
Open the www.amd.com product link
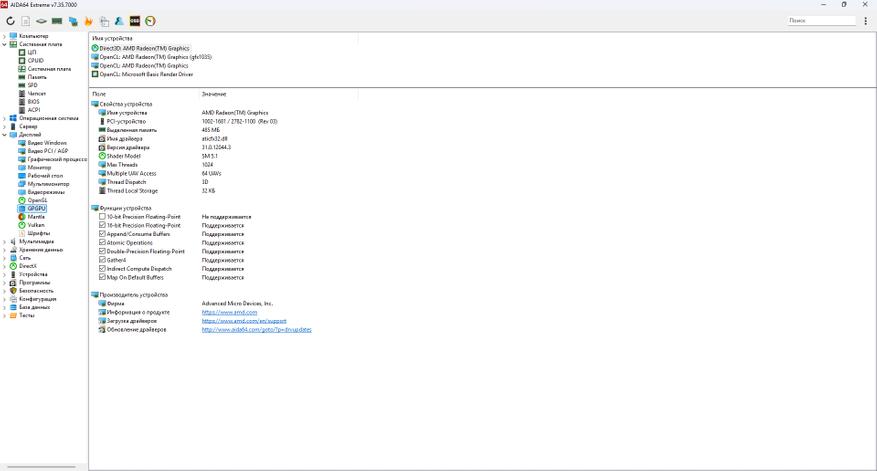229,312
